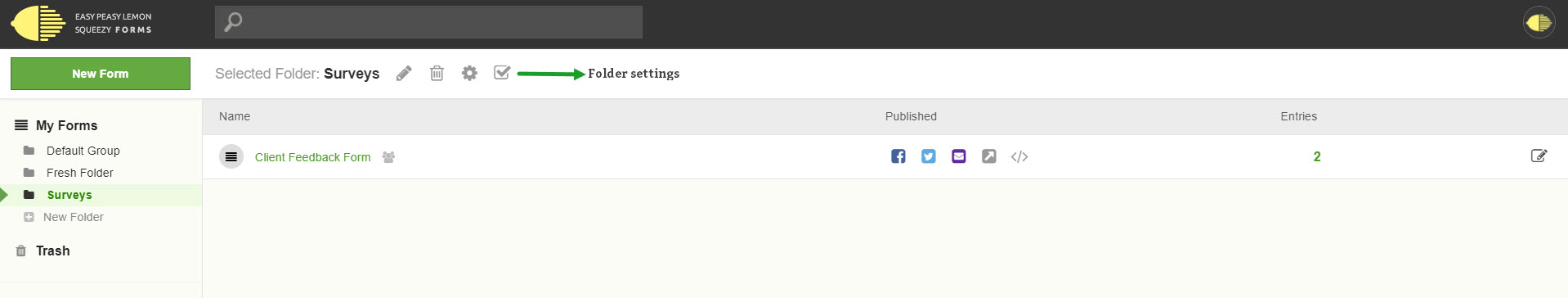The width and height of the screenshot is (1568, 298).
Task: Click the check-square icon beside gear
Action: [502, 73]
